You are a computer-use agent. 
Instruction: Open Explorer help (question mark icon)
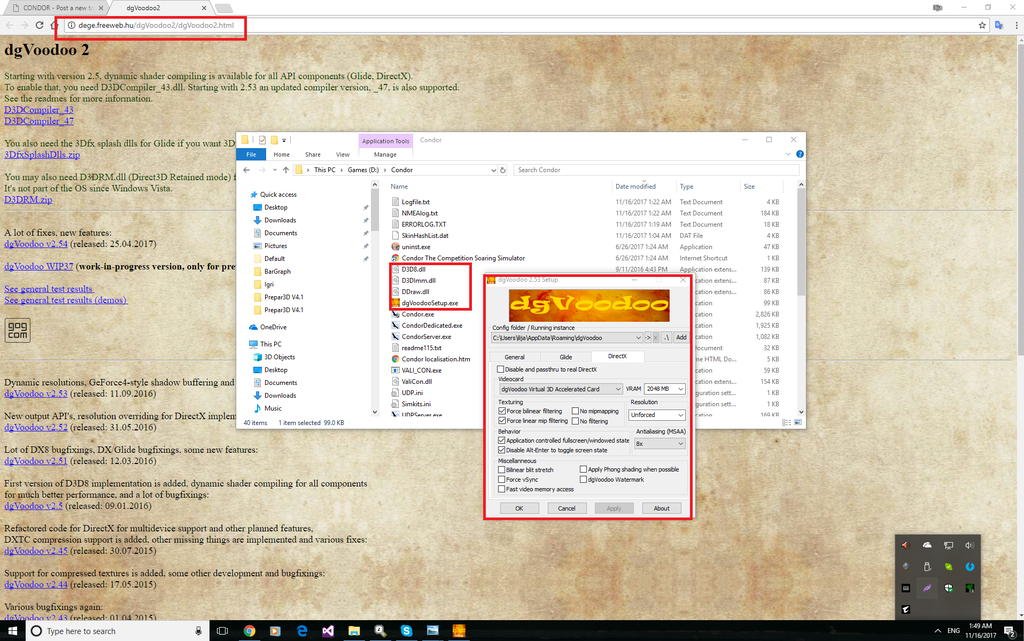click(799, 154)
